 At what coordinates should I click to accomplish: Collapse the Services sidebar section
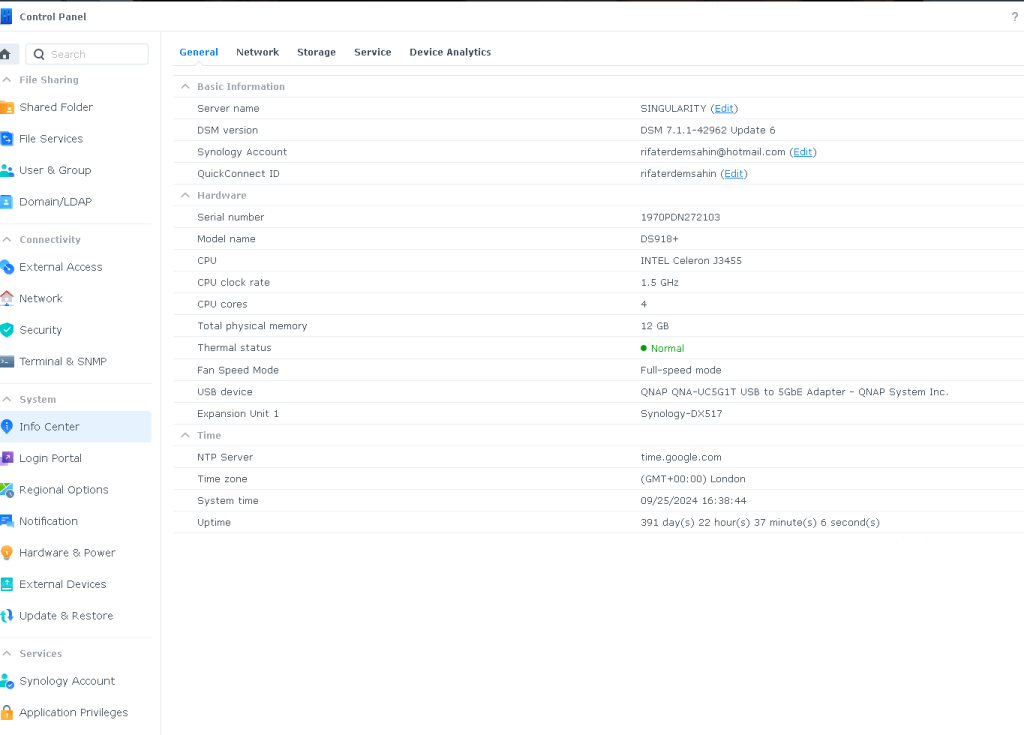coord(7,653)
